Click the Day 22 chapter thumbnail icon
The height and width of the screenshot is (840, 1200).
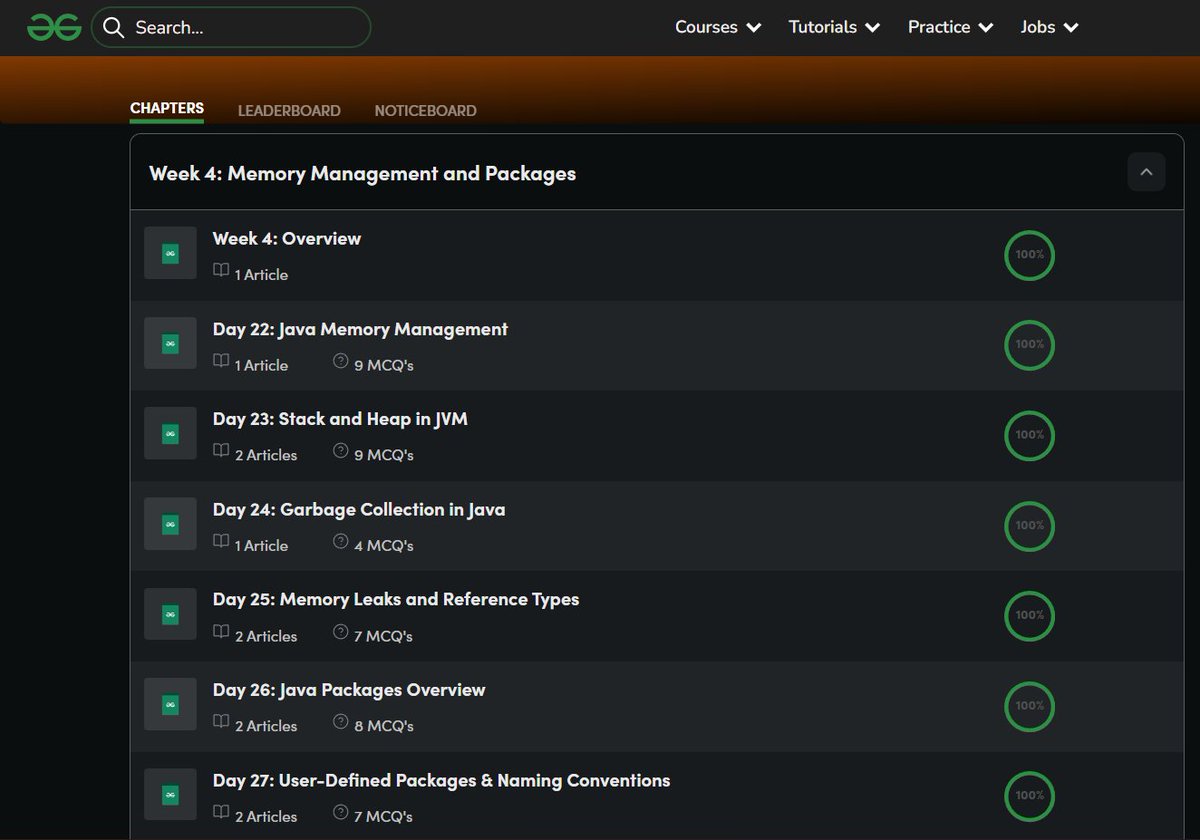click(x=170, y=343)
